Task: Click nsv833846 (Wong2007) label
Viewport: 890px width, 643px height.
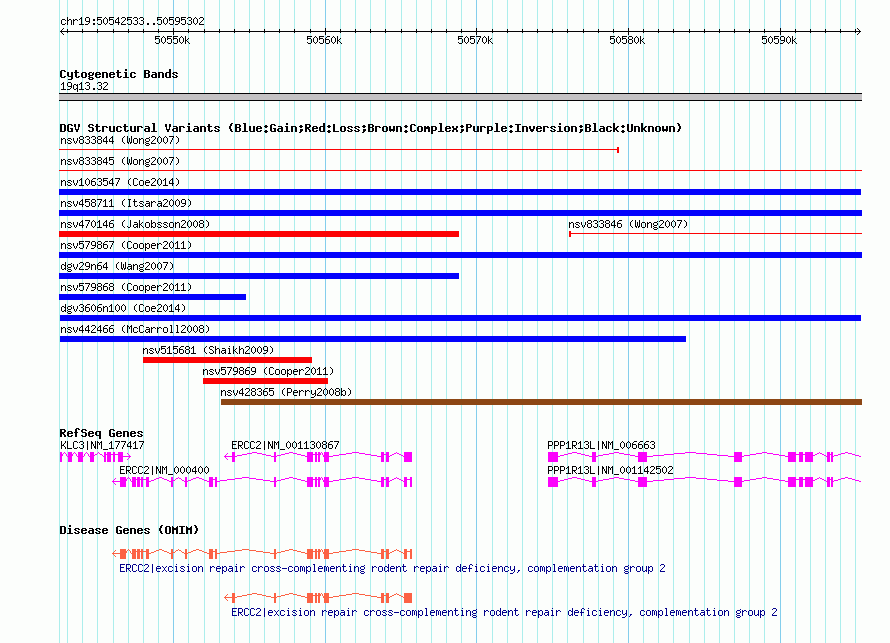Action: [628, 224]
